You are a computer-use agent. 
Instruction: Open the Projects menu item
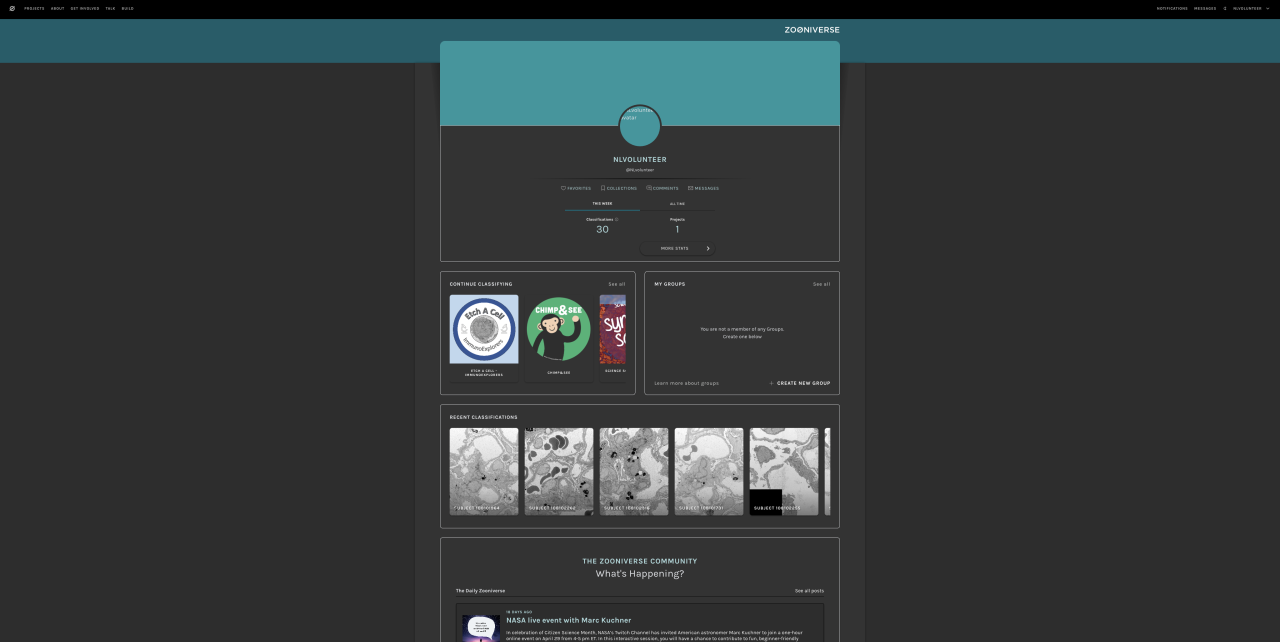[x=33, y=8]
